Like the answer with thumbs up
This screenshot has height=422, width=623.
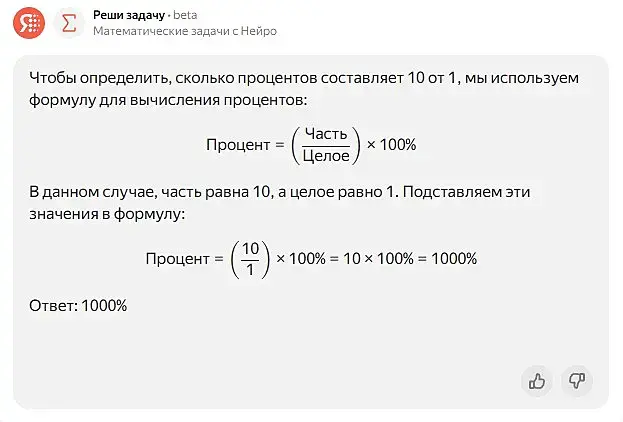tap(537, 380)
